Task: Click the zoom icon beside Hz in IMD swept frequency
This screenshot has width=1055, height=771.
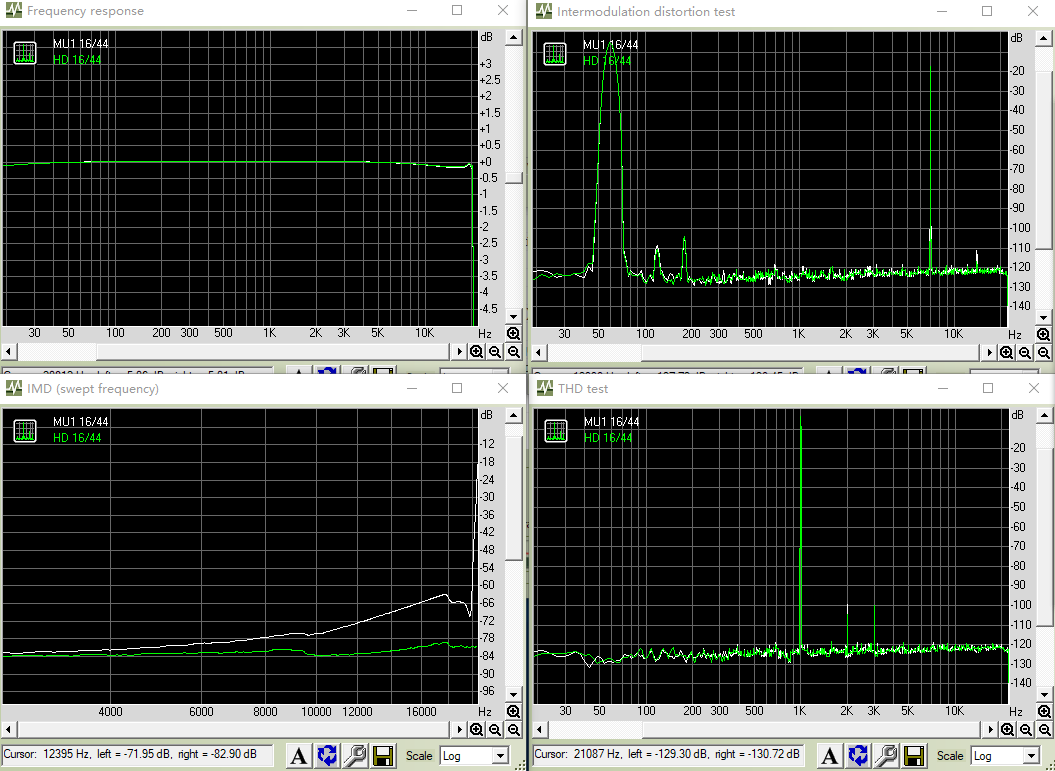Action: coord(513,710)
